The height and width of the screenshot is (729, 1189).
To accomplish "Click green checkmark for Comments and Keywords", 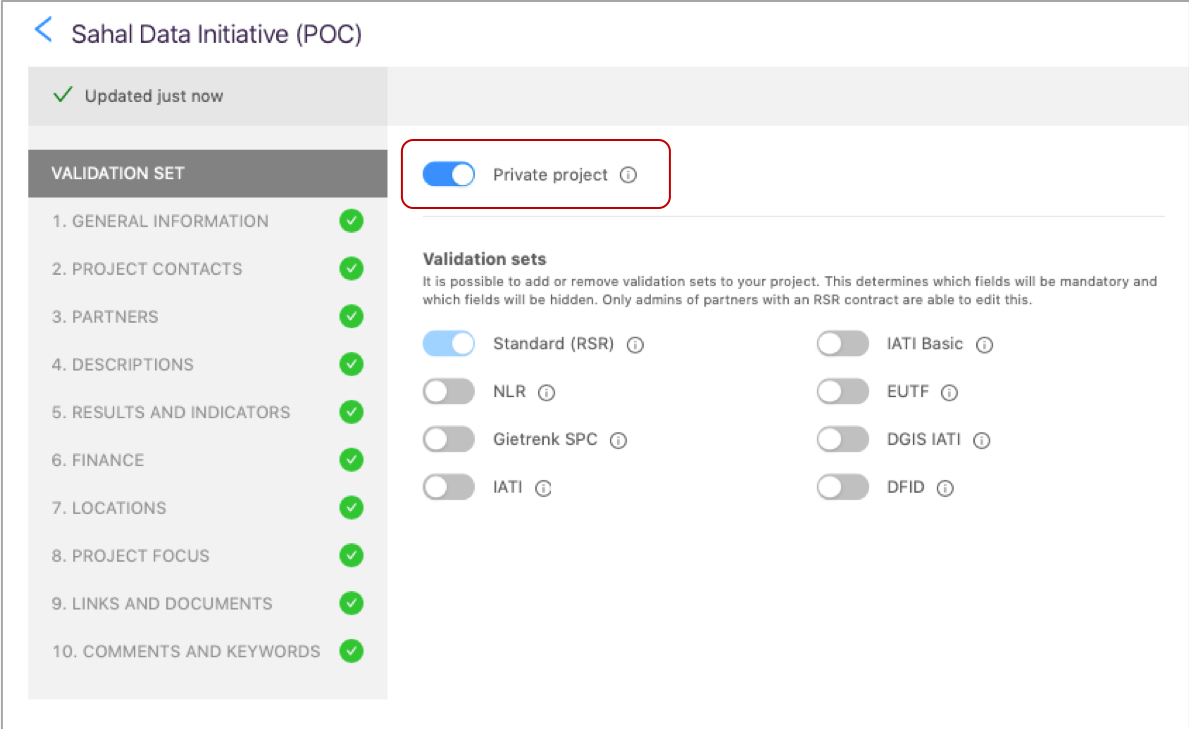I will [x=351, y=651].
